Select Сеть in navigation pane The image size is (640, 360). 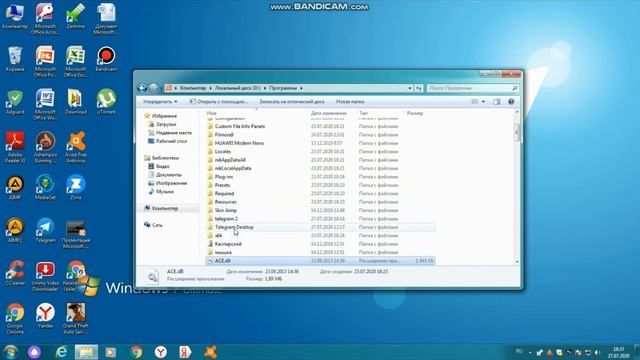(x=157, y=225)
